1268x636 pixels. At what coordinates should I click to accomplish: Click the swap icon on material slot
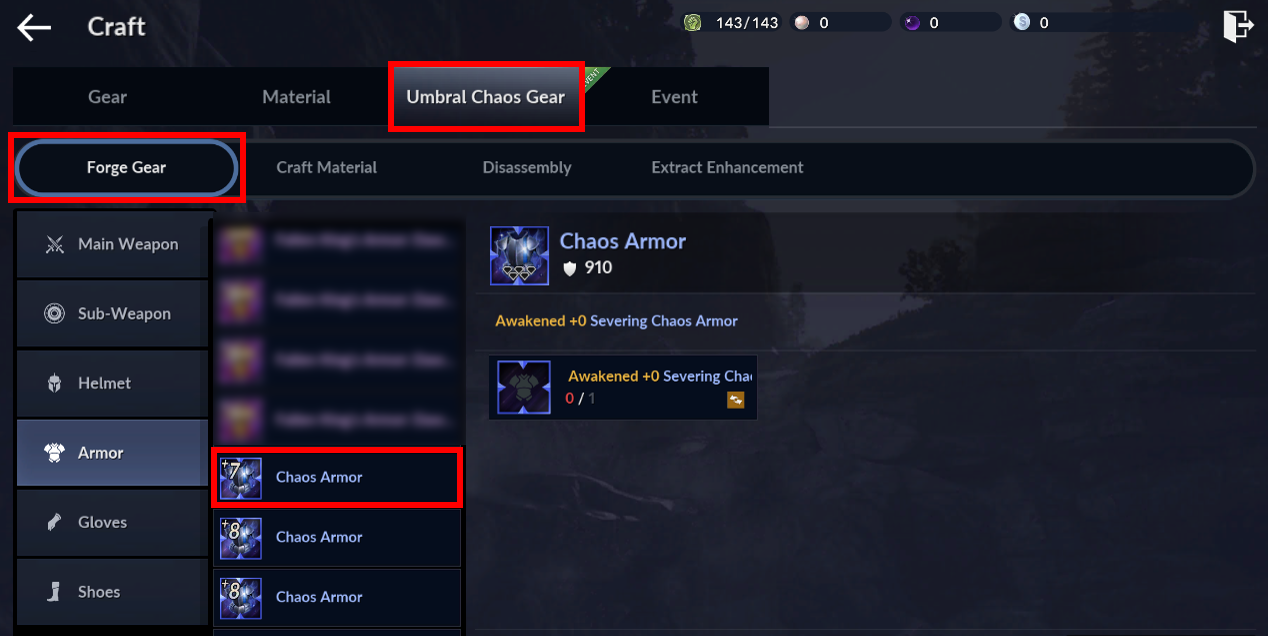tap(736, 400)
